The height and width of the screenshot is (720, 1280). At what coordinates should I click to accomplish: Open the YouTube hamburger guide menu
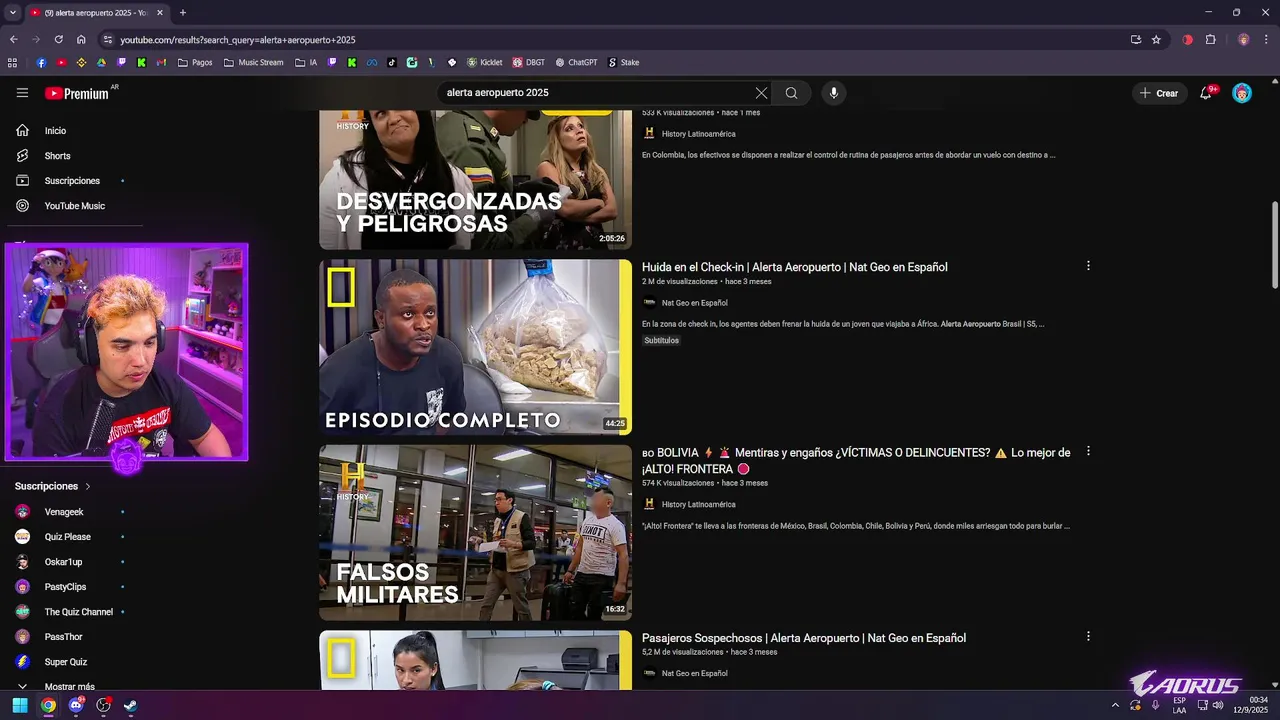point(22,93)
